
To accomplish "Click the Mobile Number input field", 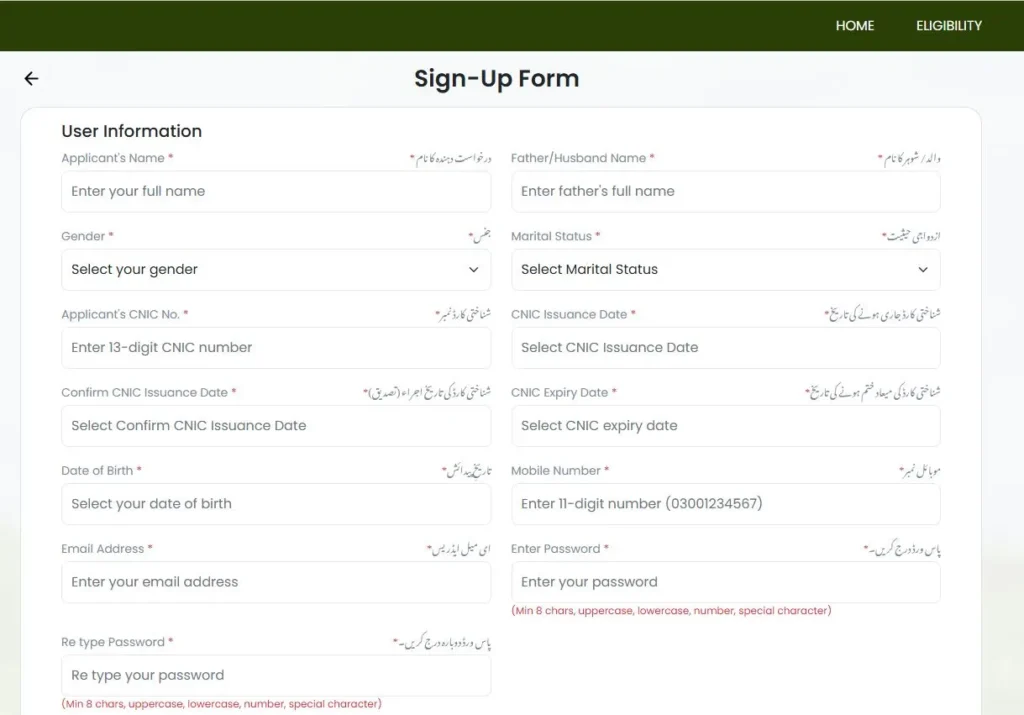I will coord(725,504).
